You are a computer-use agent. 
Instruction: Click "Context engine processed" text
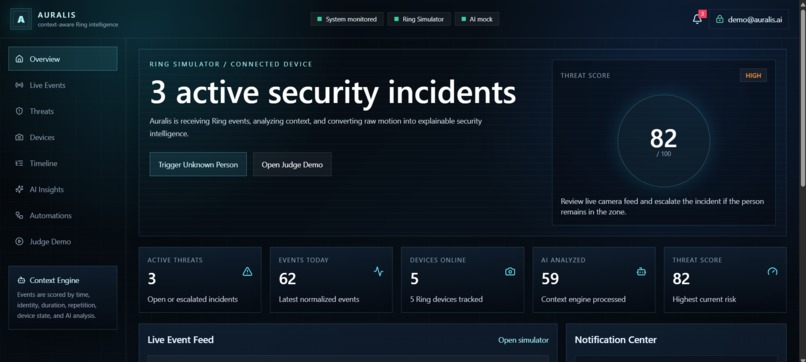click(x=583, y=299)
